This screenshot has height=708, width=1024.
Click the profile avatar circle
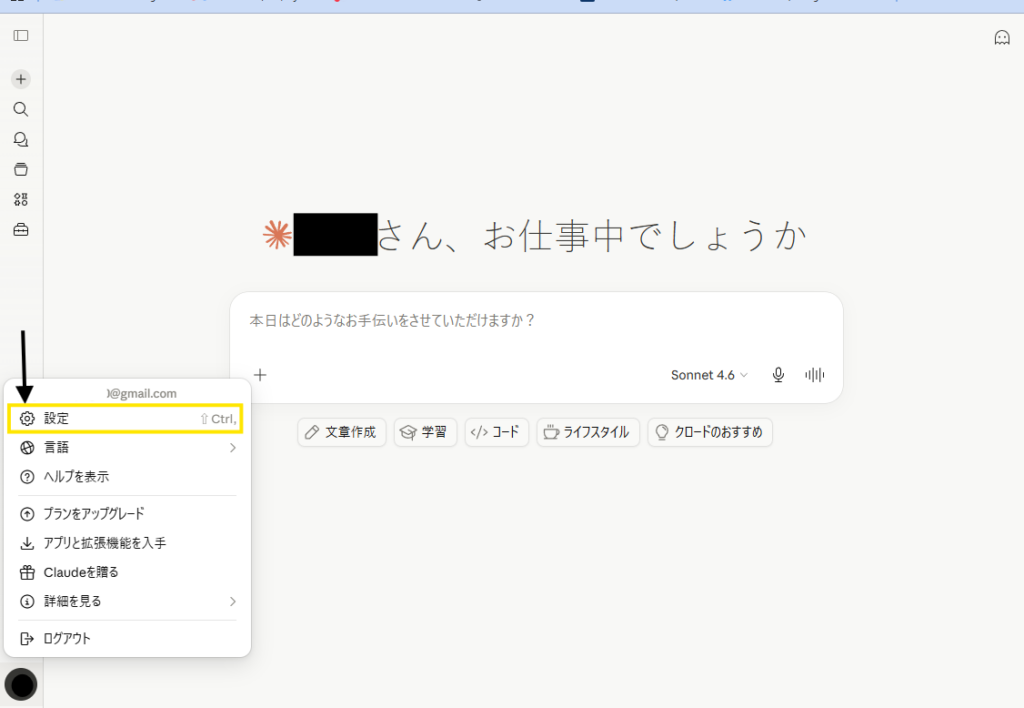pyautogui.click(x=21, y=684)
